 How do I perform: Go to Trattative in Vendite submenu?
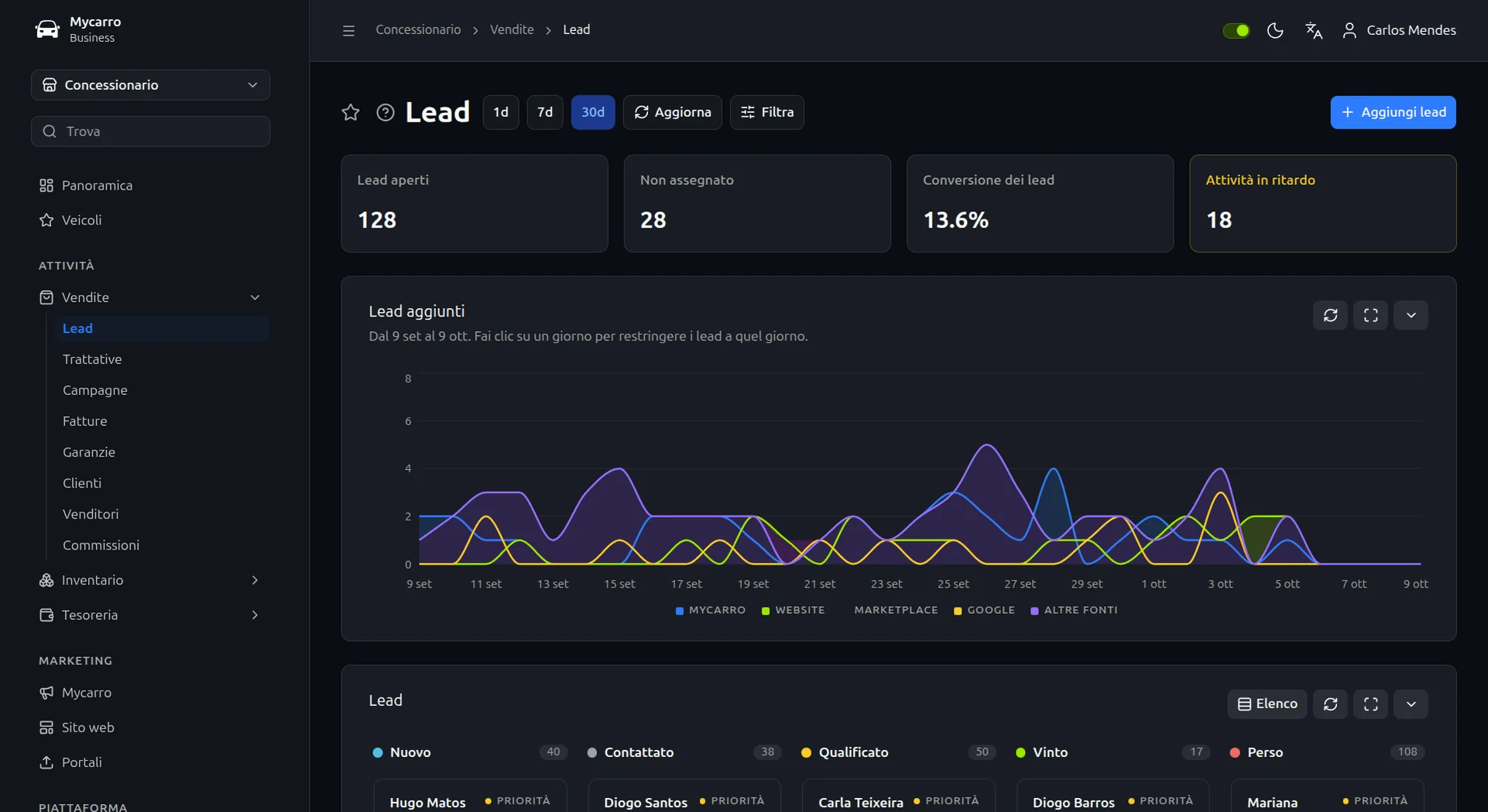click(163, 359)
